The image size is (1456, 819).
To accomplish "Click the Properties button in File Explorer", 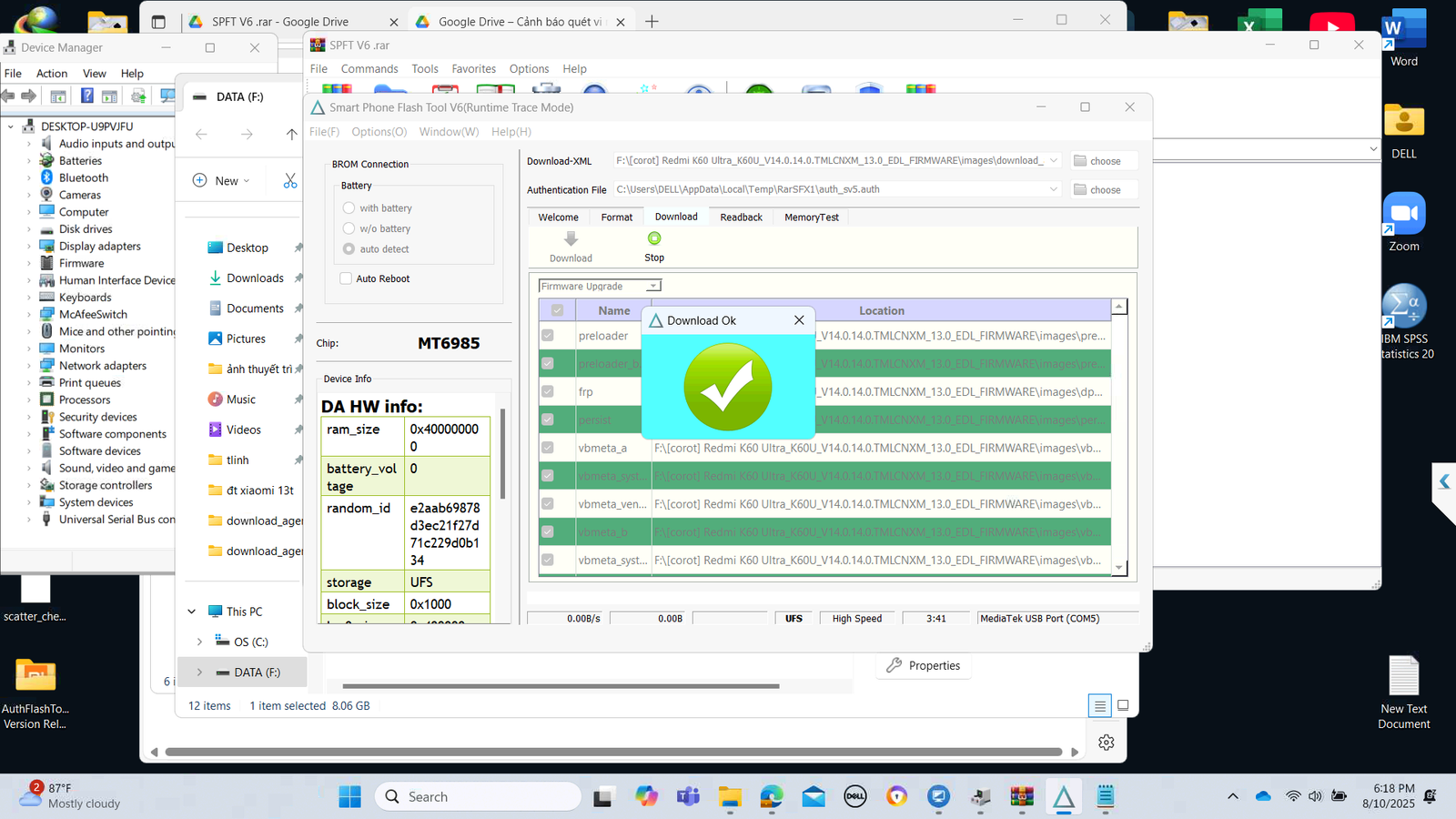I will click(x=924, y=665).
